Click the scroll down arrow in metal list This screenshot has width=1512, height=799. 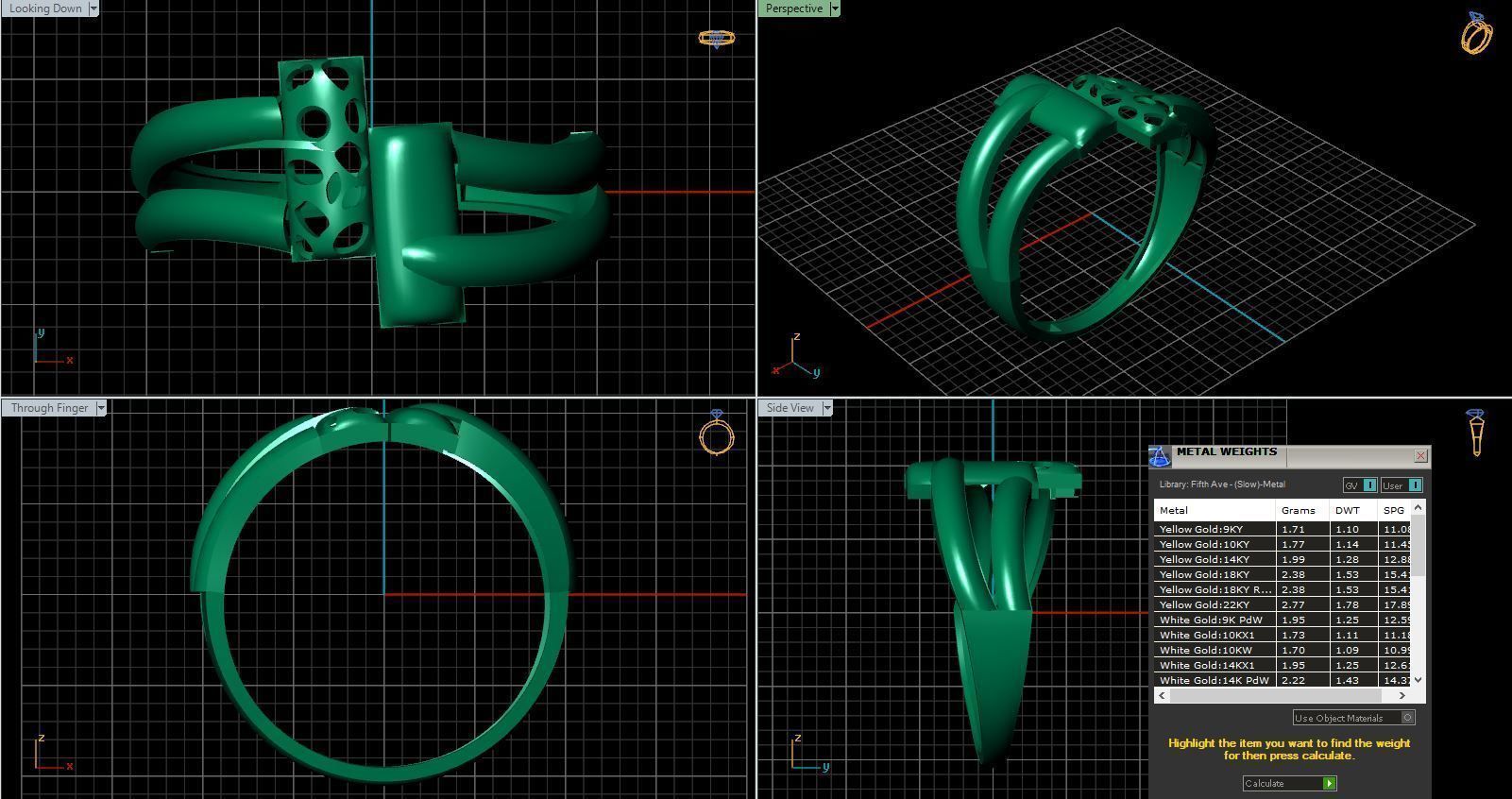1419,679
